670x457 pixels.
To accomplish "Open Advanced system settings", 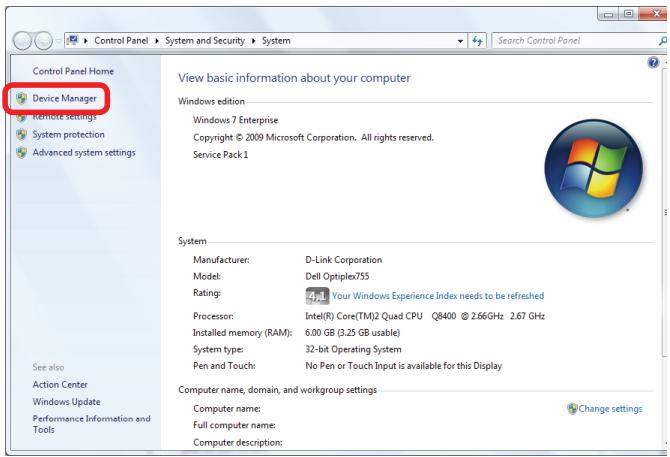I will [84, 152].
